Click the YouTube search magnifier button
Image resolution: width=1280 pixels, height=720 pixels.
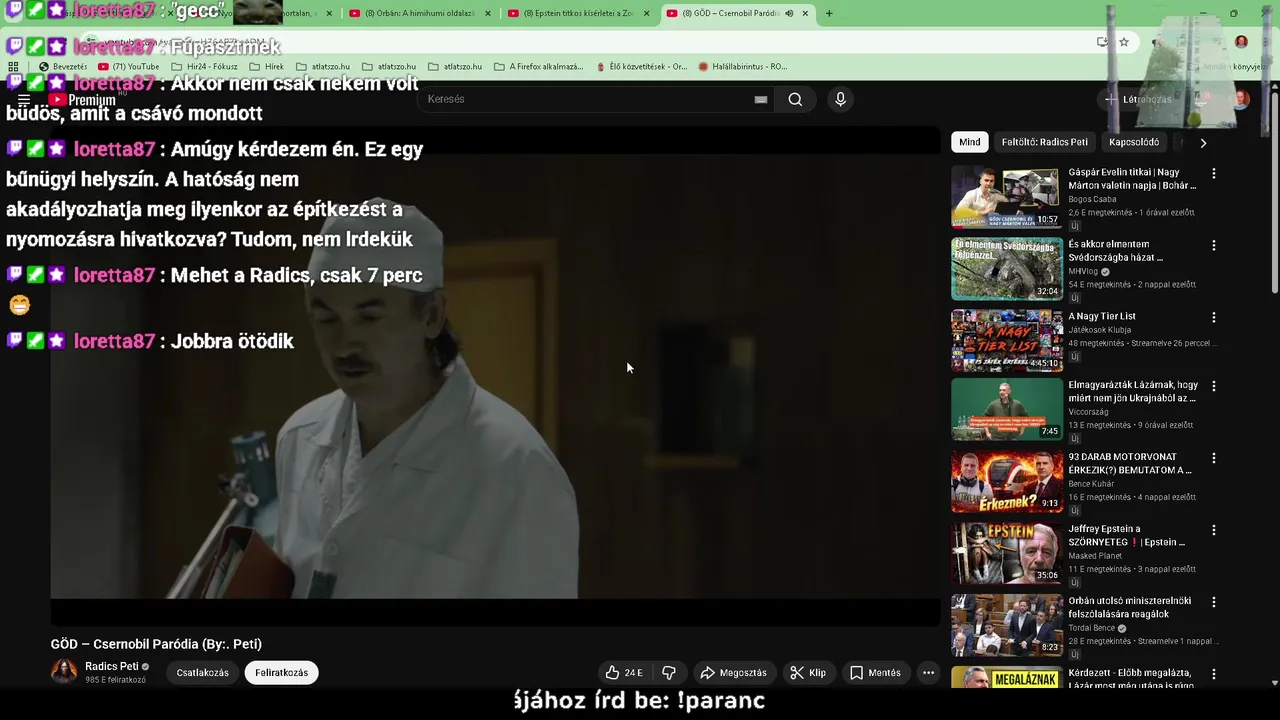point(795,99)
